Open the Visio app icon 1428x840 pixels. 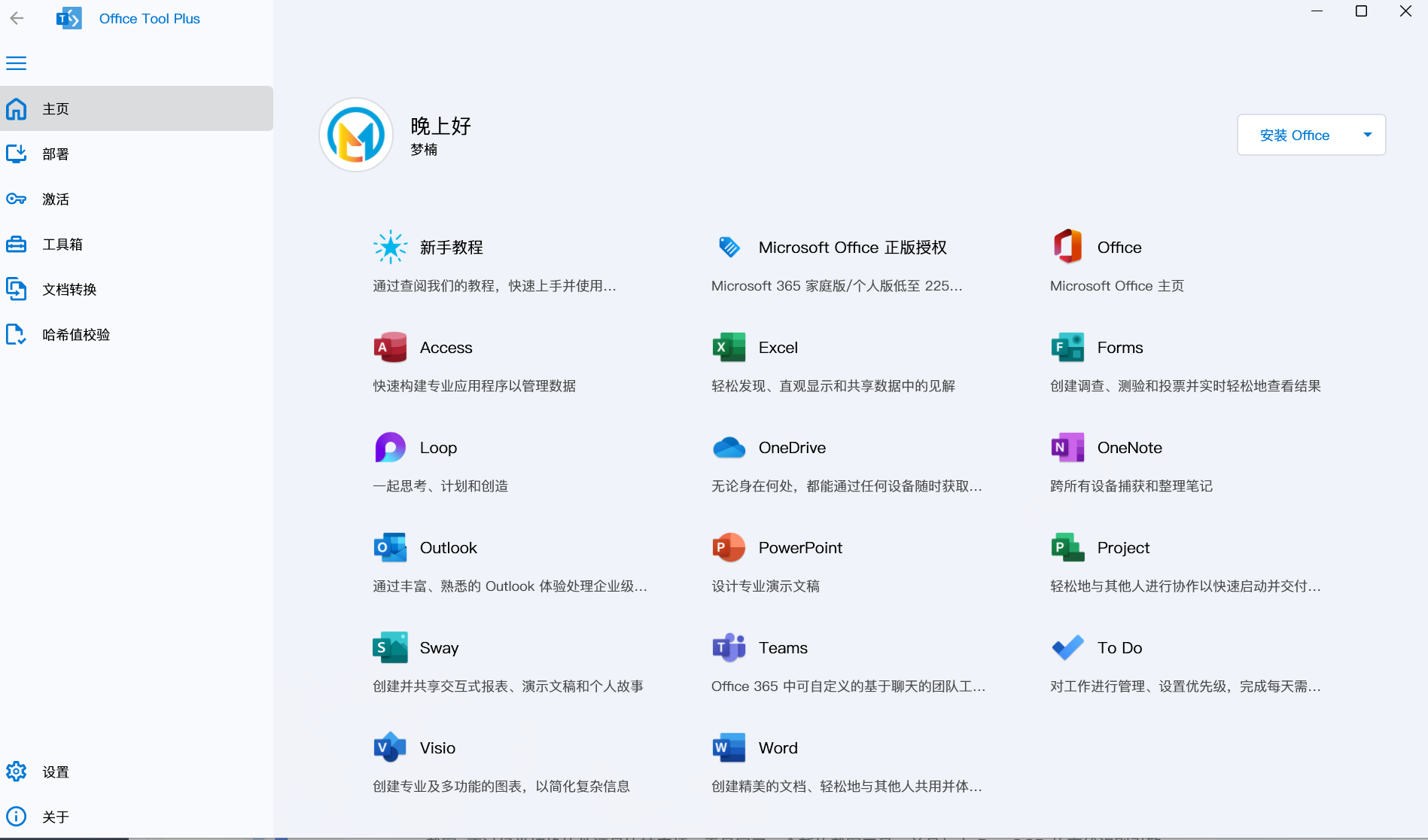click(x=390, y=747)
